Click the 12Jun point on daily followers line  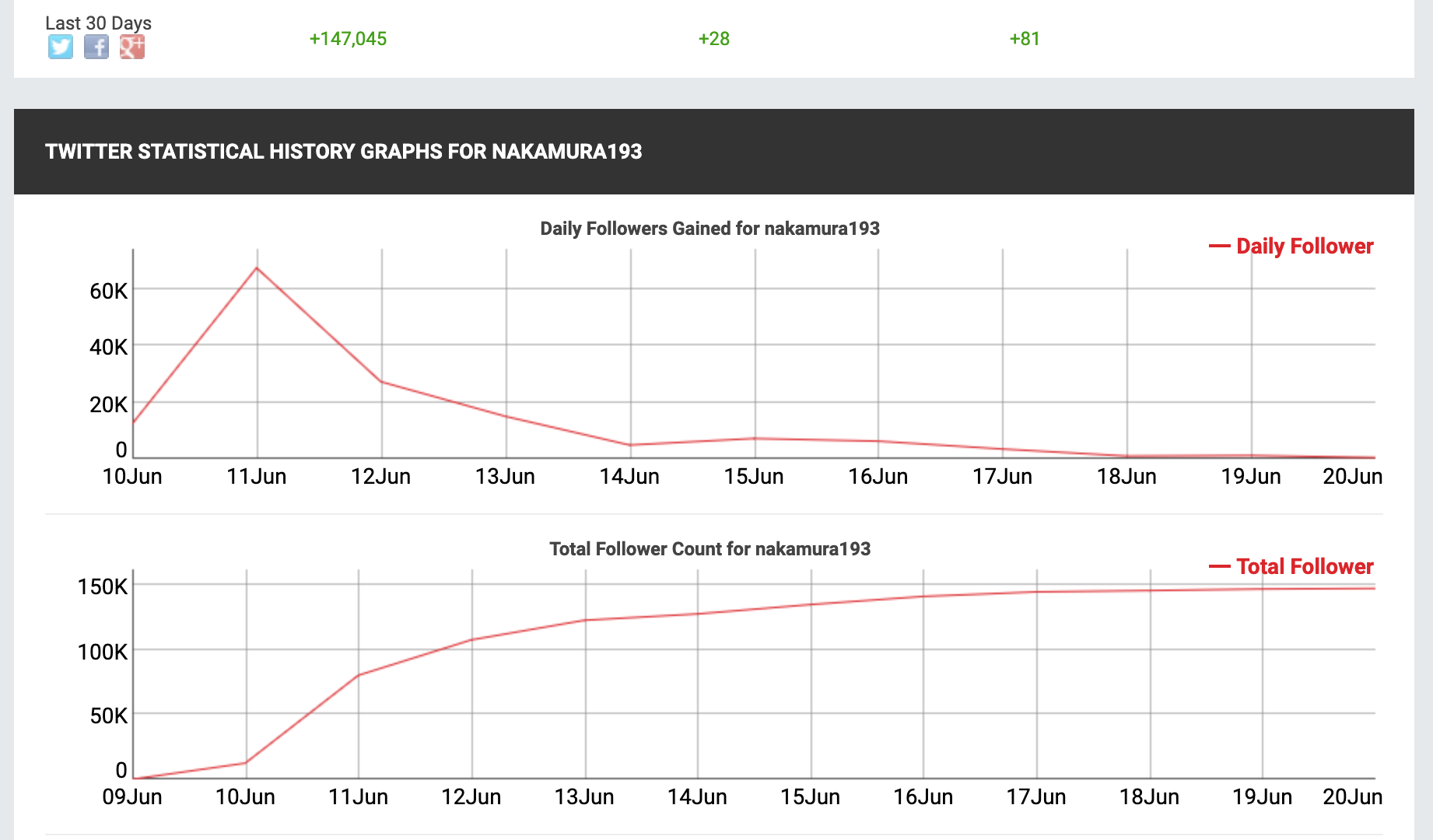point(381,382)
